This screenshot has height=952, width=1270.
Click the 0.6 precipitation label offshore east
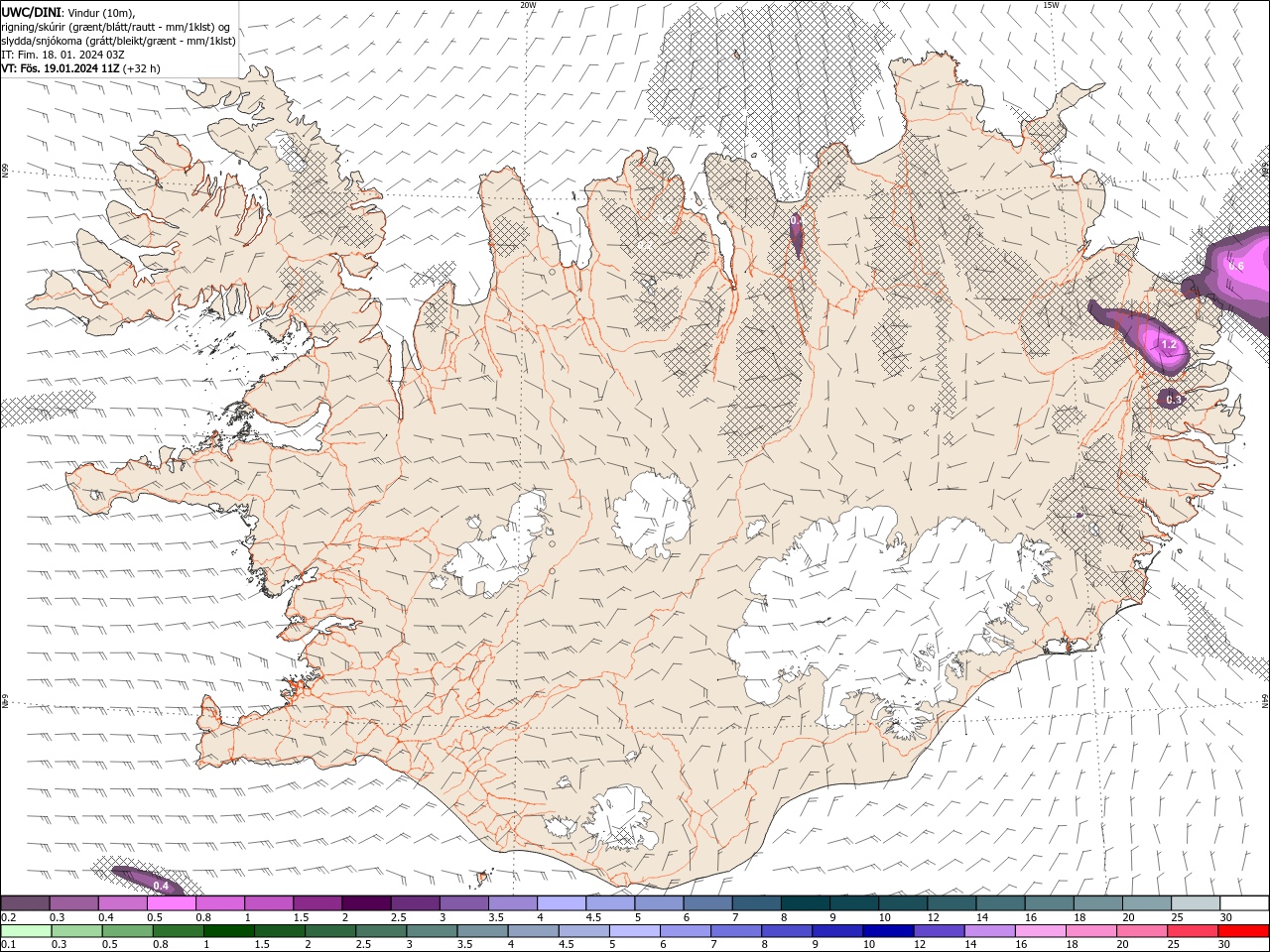(1236, 266)
